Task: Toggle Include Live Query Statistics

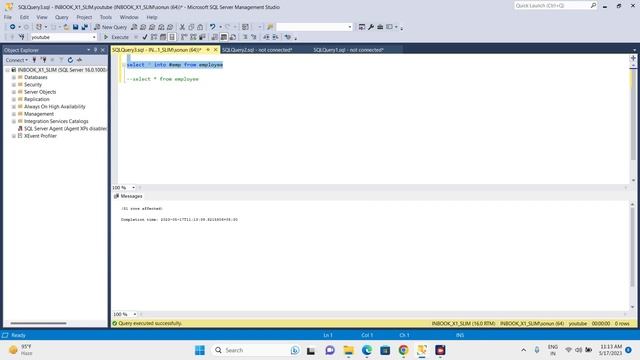Action: (193, 37)
